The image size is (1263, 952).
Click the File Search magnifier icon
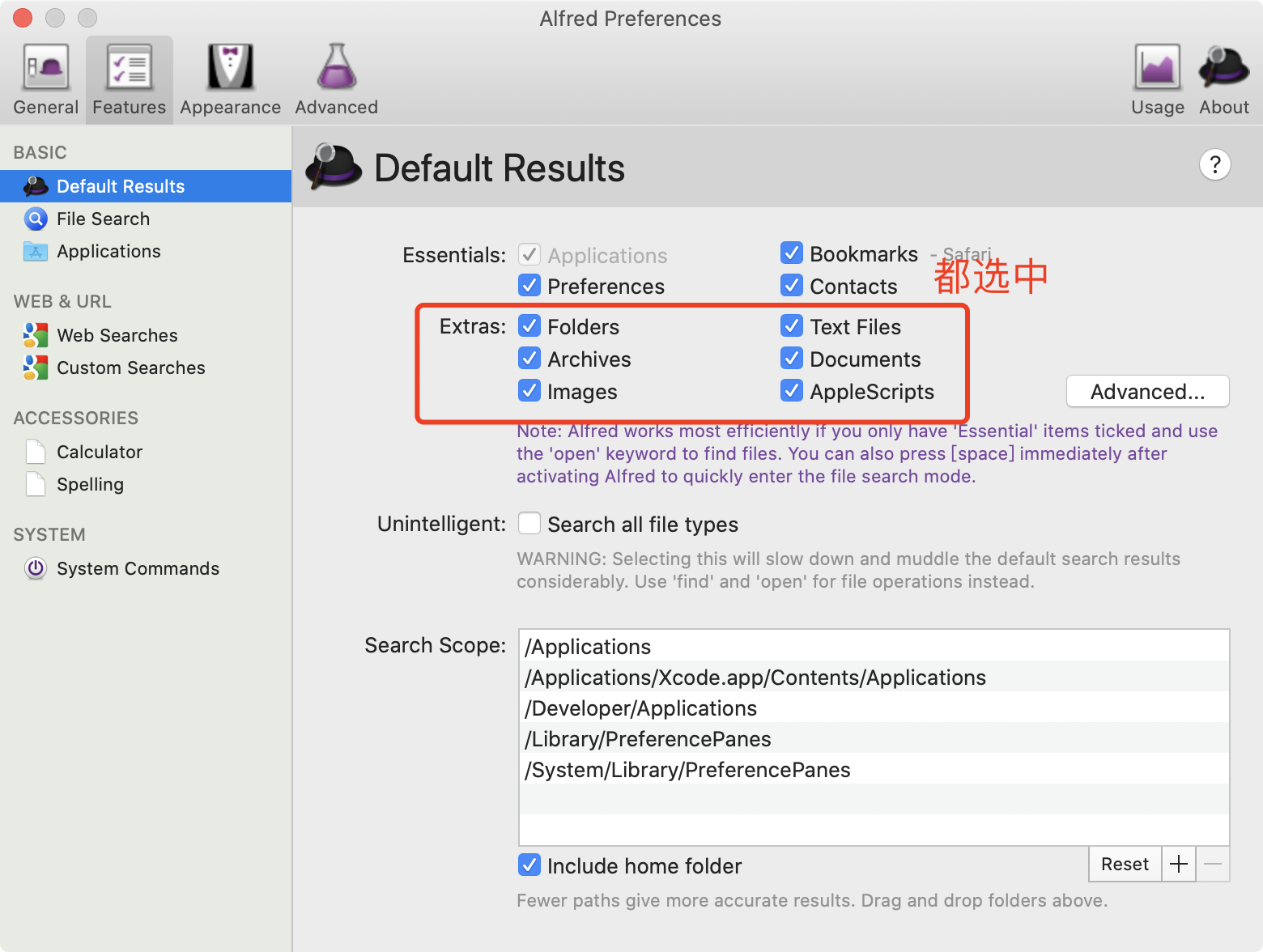(x=36, y=219)
